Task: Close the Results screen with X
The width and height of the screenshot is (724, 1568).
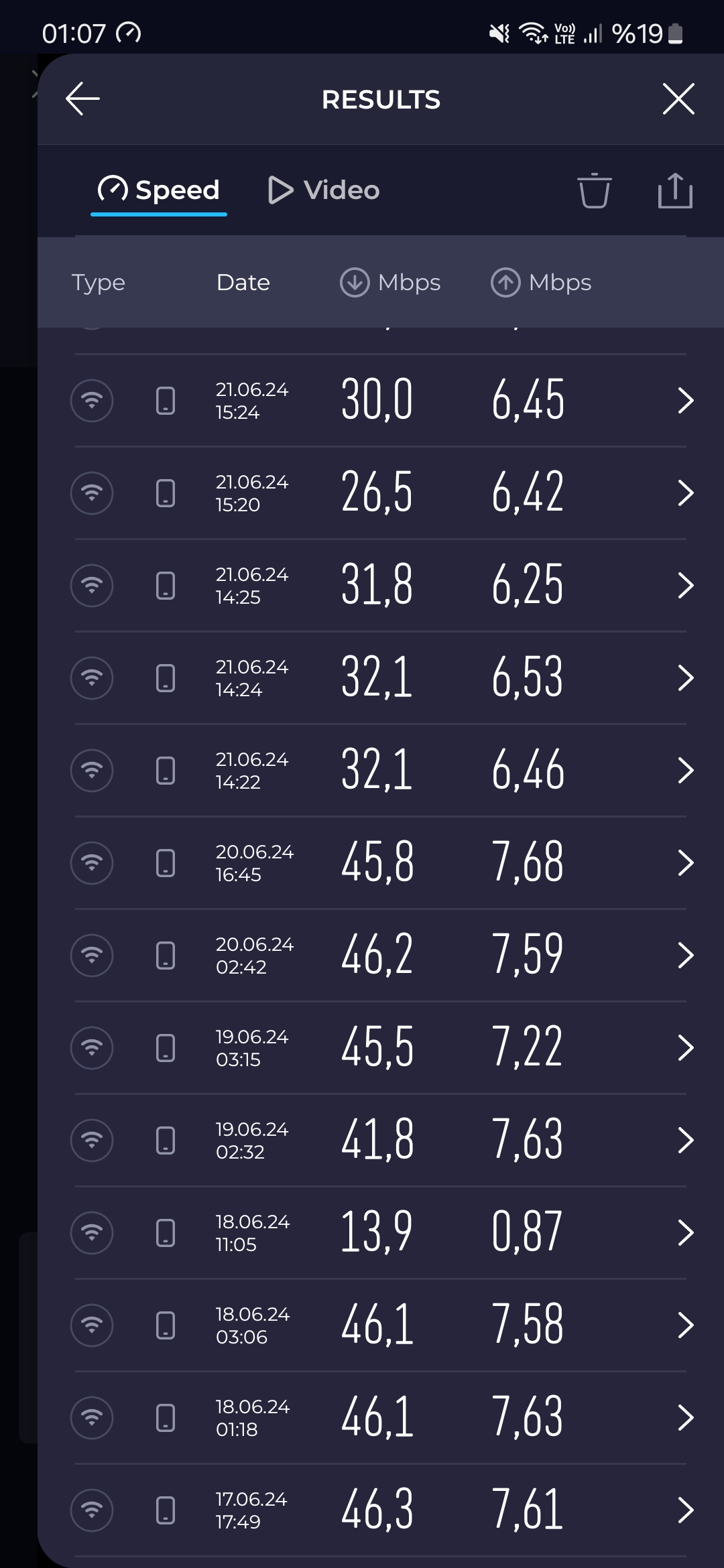Action: tap(678, 99)
